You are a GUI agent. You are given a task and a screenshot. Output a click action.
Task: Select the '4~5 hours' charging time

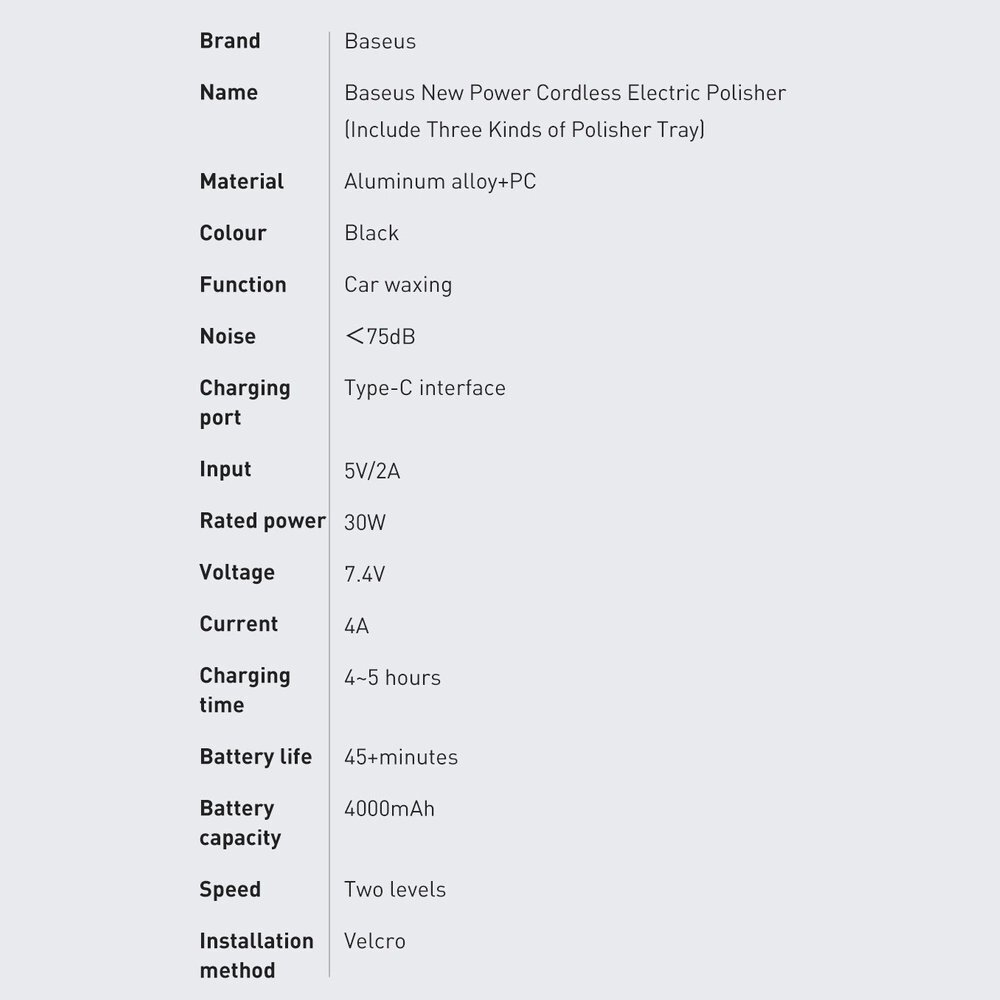pyautogui.click(x=392, y=677)
